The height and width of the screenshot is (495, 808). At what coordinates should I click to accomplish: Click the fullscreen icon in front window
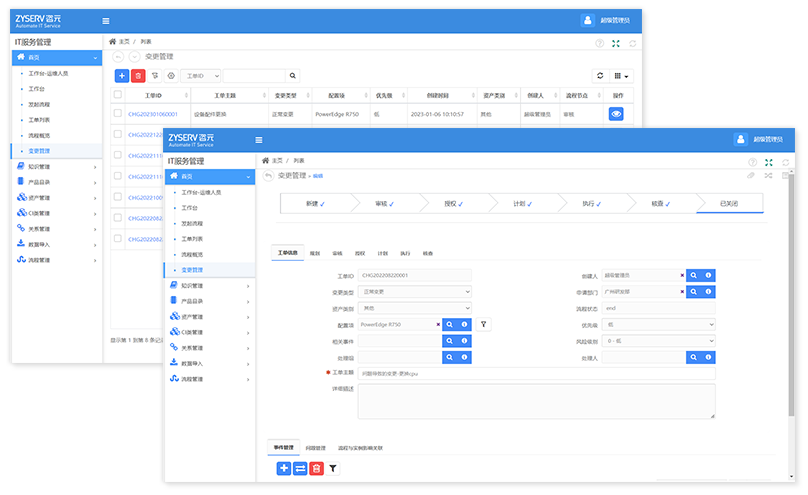pyautogui.click(x=769, y=162)
